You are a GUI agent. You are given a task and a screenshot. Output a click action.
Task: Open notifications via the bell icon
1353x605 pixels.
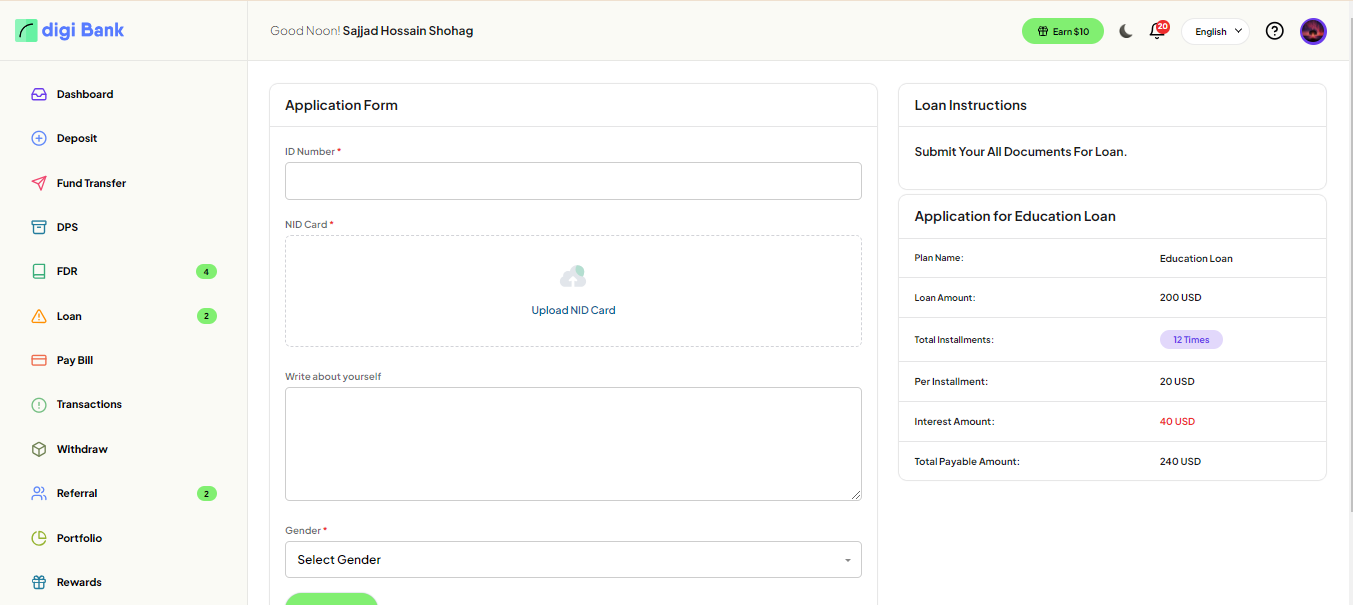click(x=1157, y=31)
